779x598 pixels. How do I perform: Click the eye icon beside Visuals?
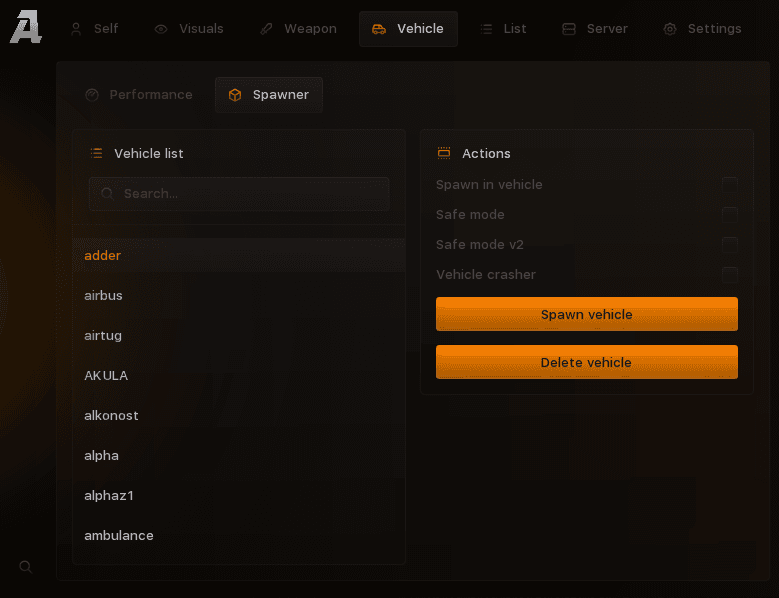pyautogui.click(x=160, y=29)
